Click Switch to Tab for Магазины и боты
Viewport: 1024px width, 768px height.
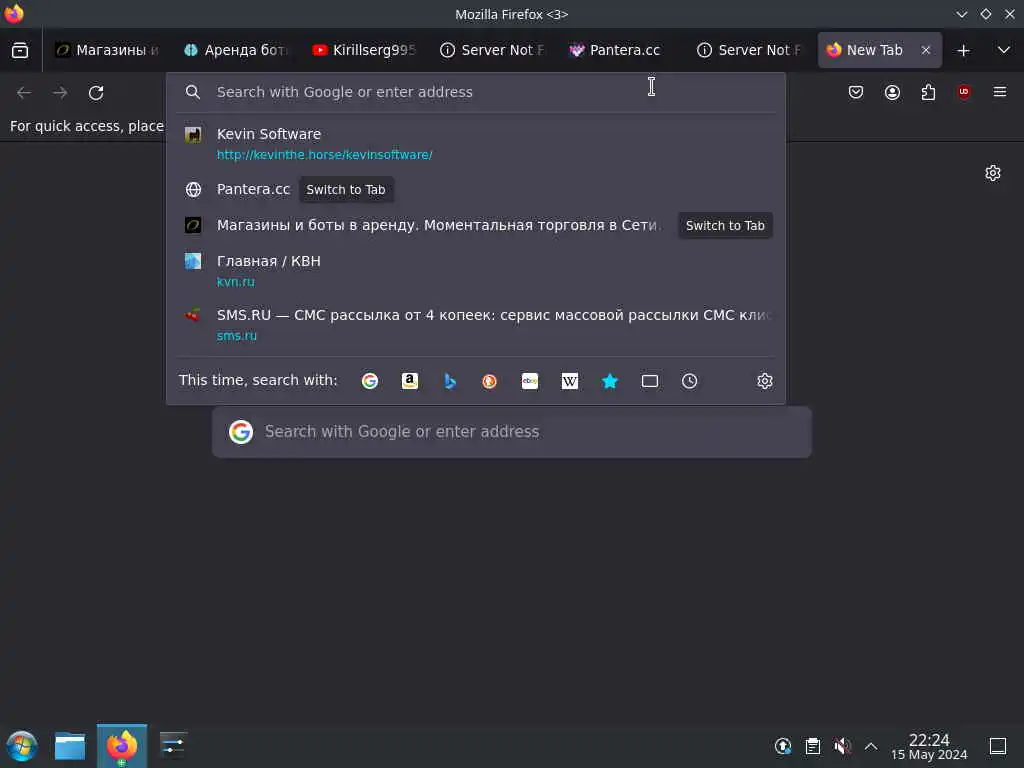(725, 225)
